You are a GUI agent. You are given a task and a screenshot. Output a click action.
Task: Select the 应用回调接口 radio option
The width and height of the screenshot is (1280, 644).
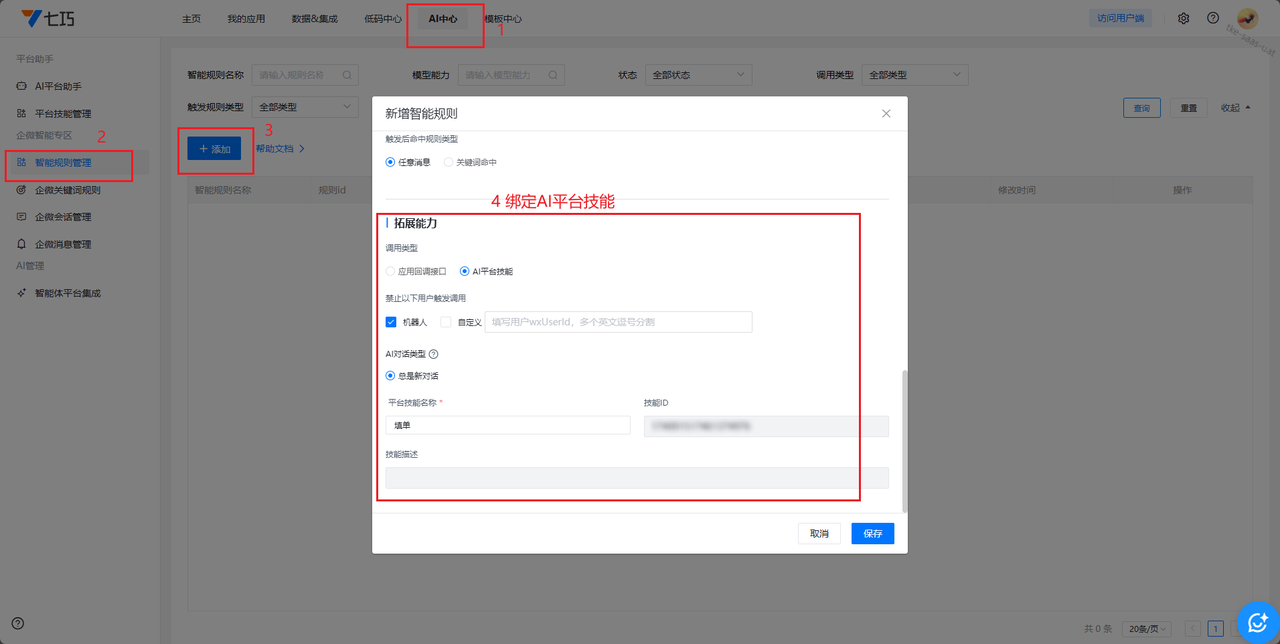(x=391, y=271)
